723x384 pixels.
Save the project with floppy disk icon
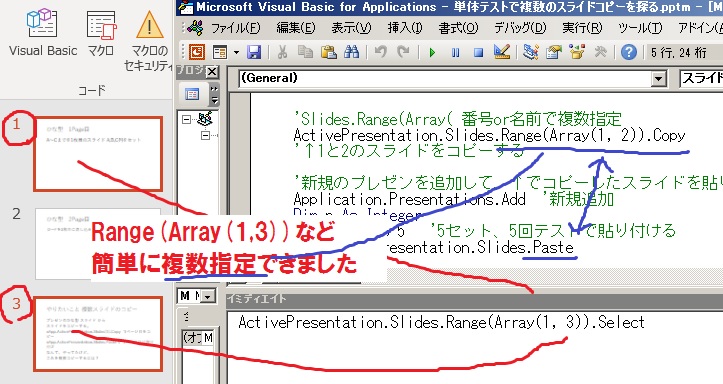(x=254, y=53)
